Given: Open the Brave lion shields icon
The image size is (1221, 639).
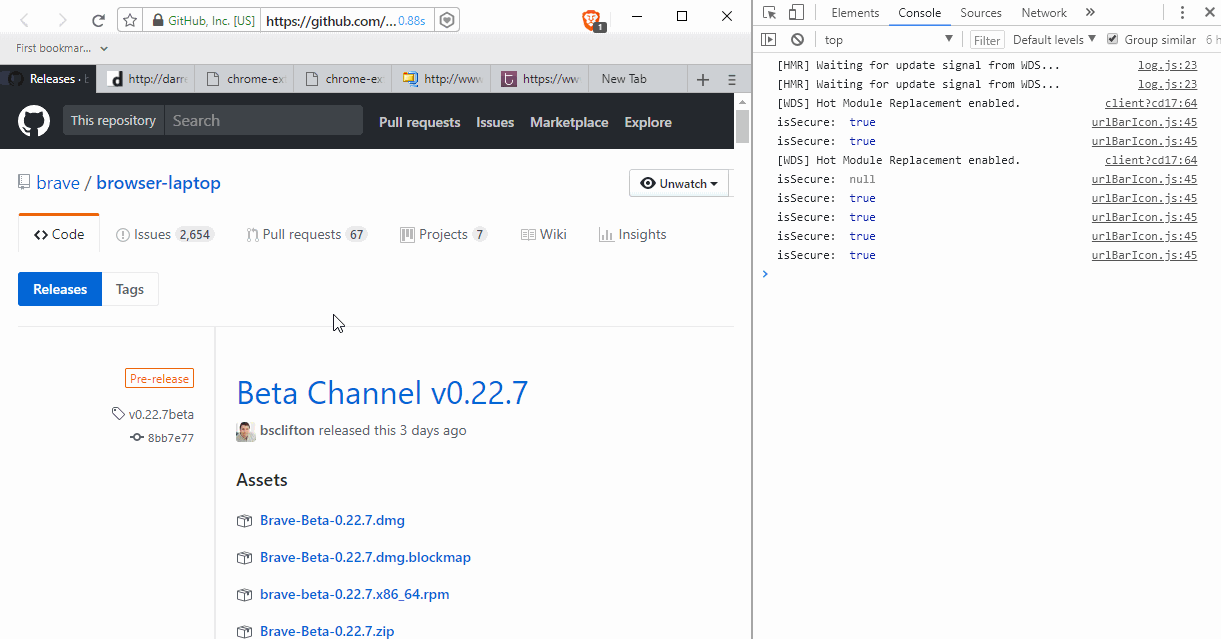Looking at the screenshot, I should [x=593, y=20].
